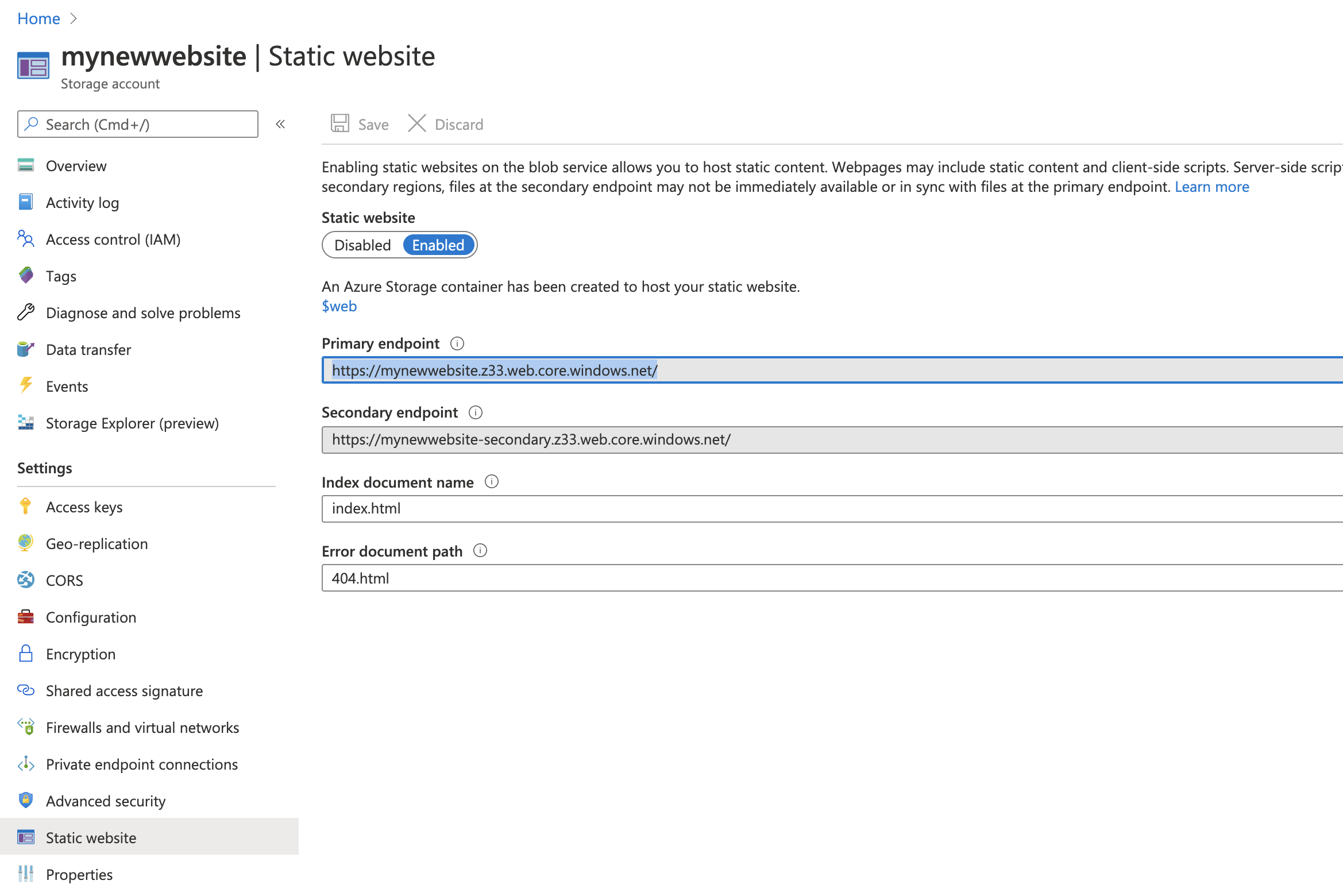
Task: Click the CORS icon
Action: (26, 580)
